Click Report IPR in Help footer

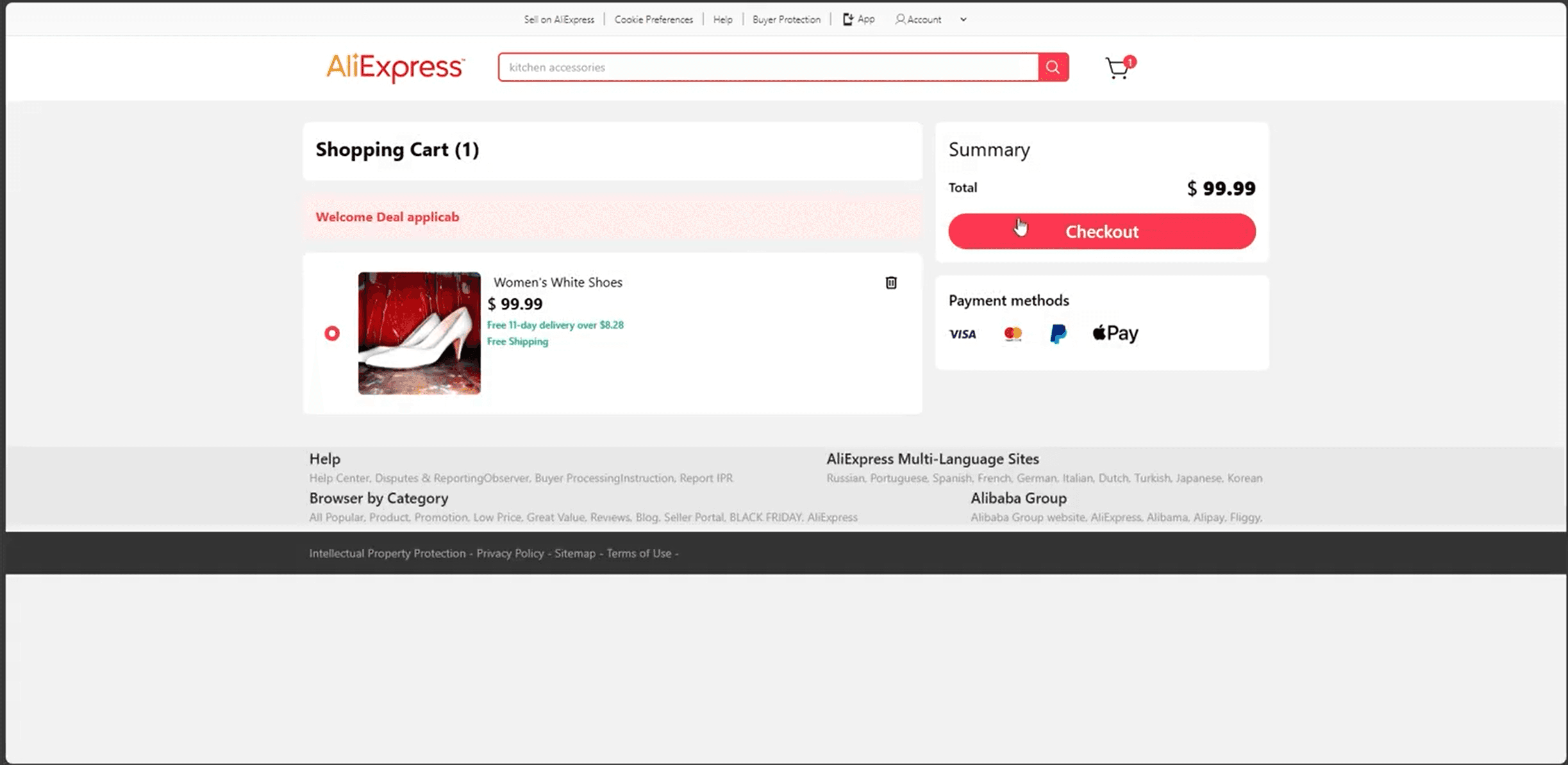(x=706, y=478)
